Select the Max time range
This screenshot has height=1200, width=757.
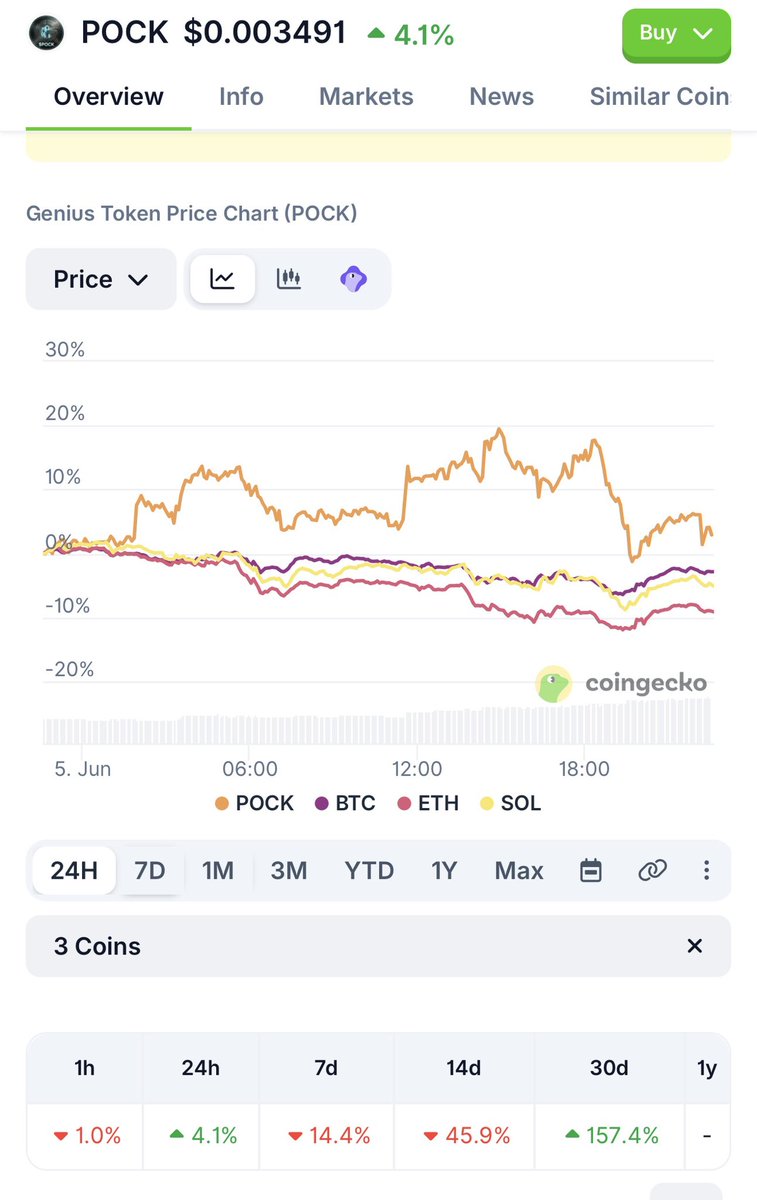(519, 870)
